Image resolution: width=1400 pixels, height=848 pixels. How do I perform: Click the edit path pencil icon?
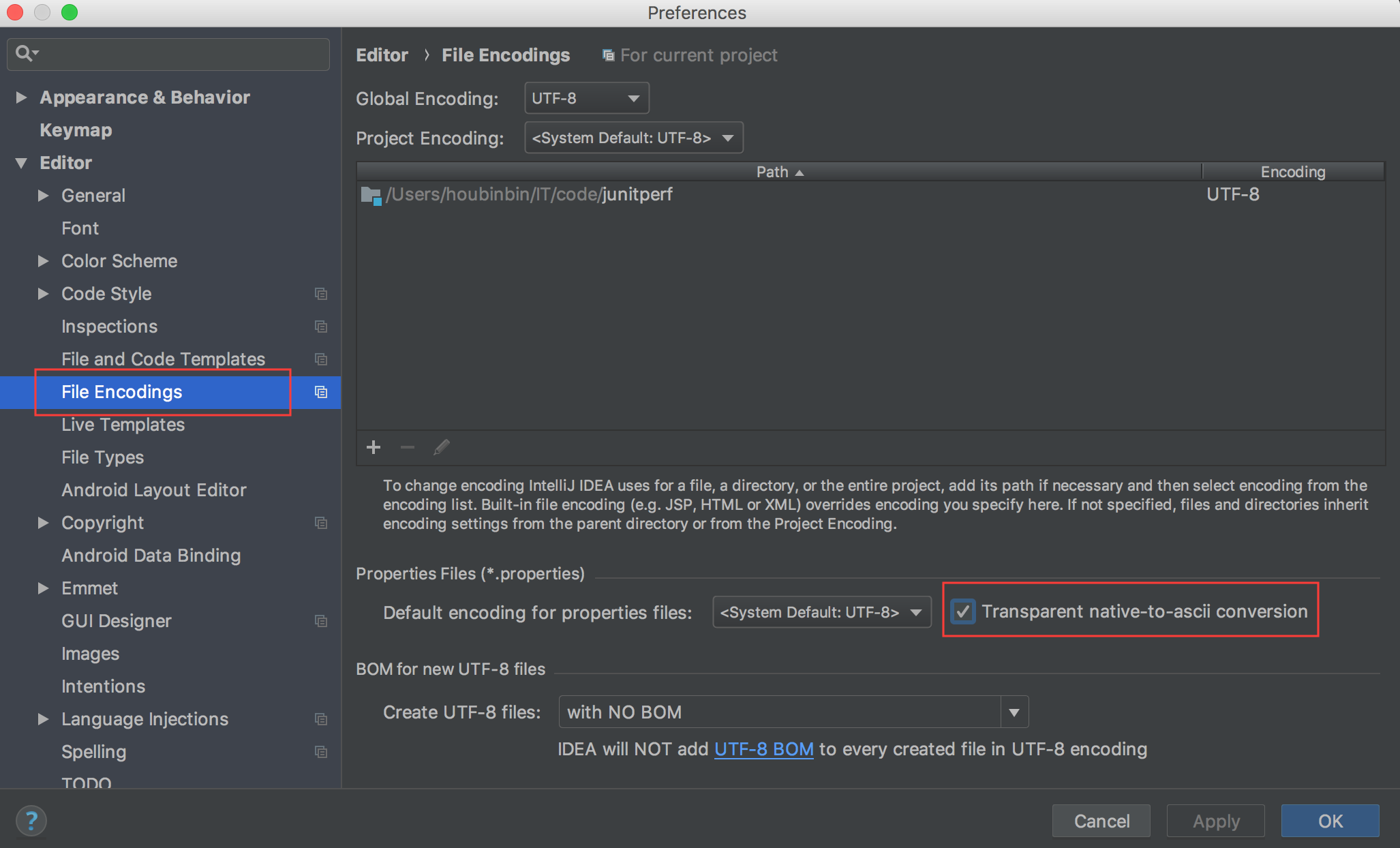440,447
